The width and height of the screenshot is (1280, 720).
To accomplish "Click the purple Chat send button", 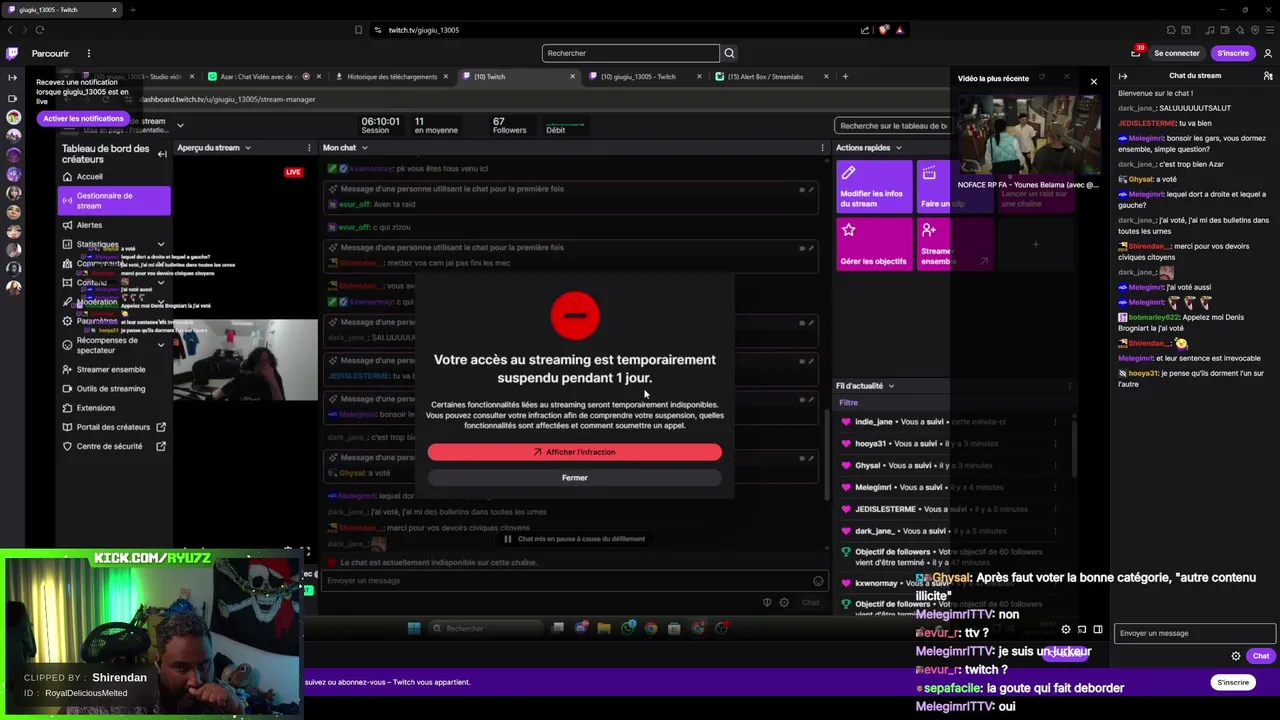I will (1260, 656).
